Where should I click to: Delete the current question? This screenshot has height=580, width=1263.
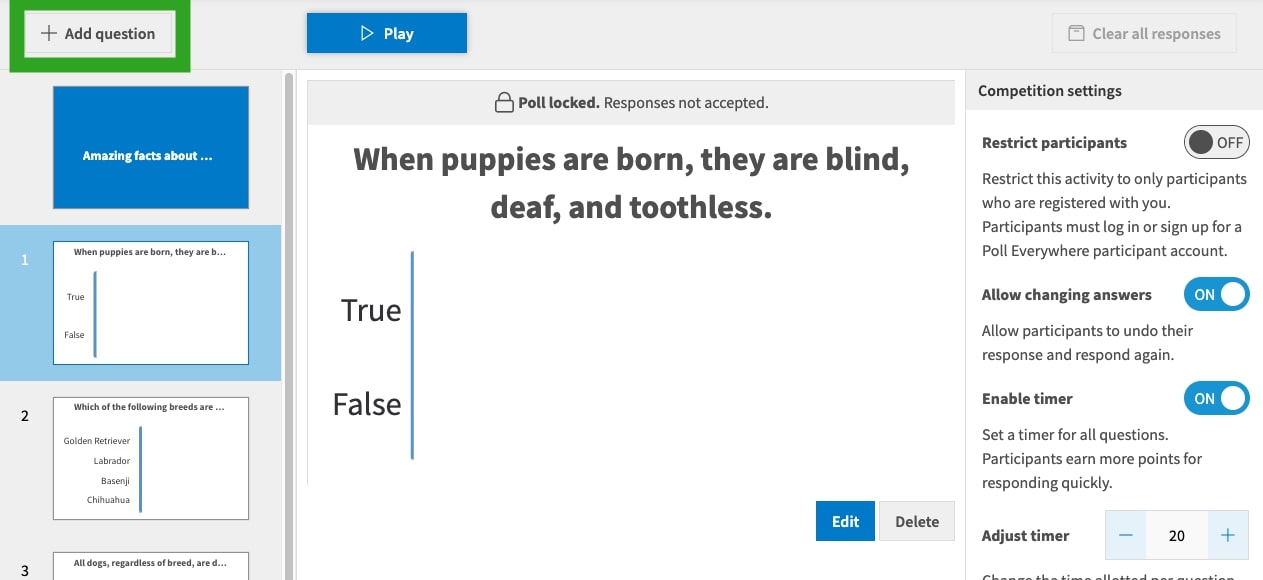pos(916,521)
